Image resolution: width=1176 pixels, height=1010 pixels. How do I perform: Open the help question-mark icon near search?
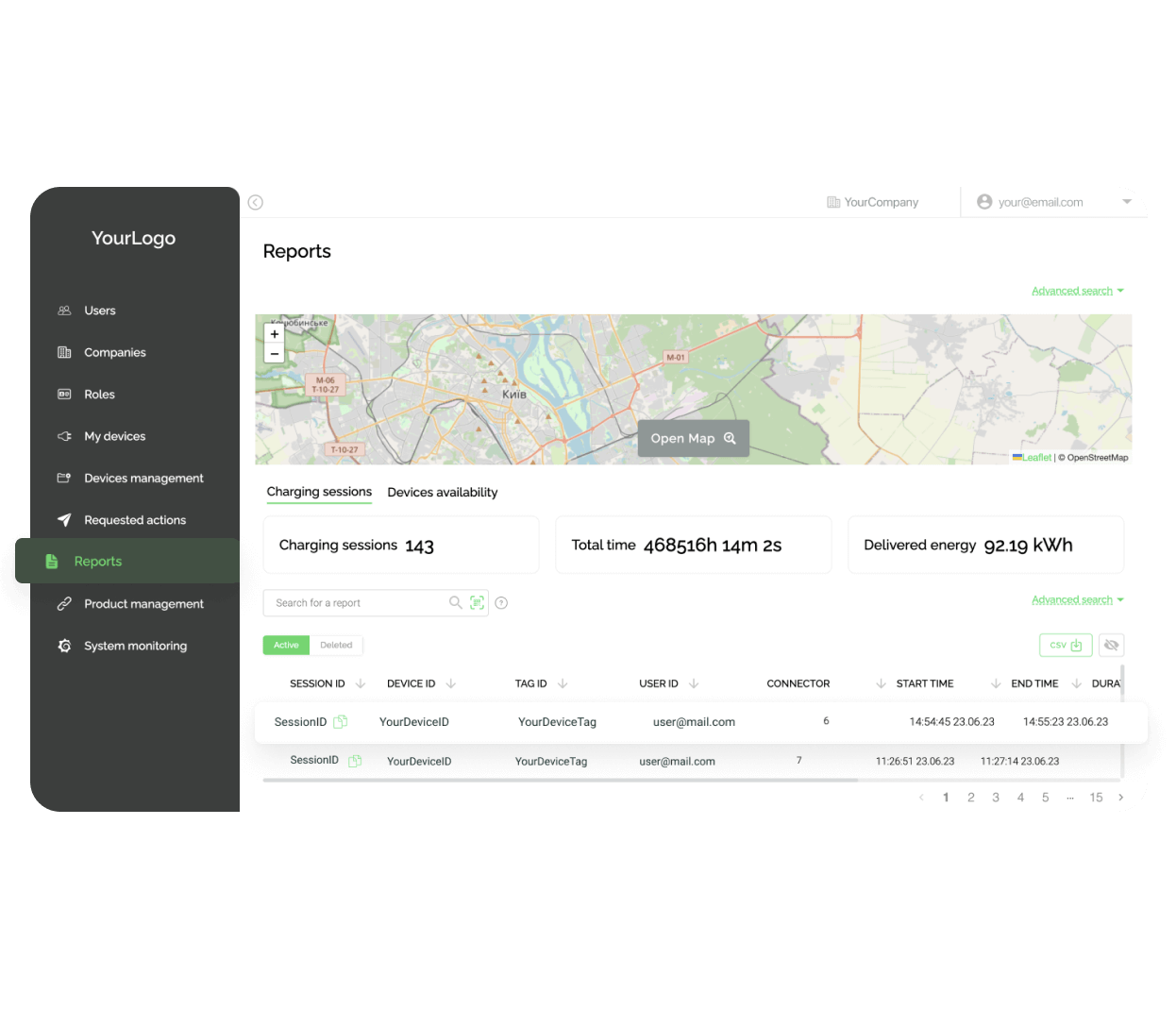coord(501,602)
